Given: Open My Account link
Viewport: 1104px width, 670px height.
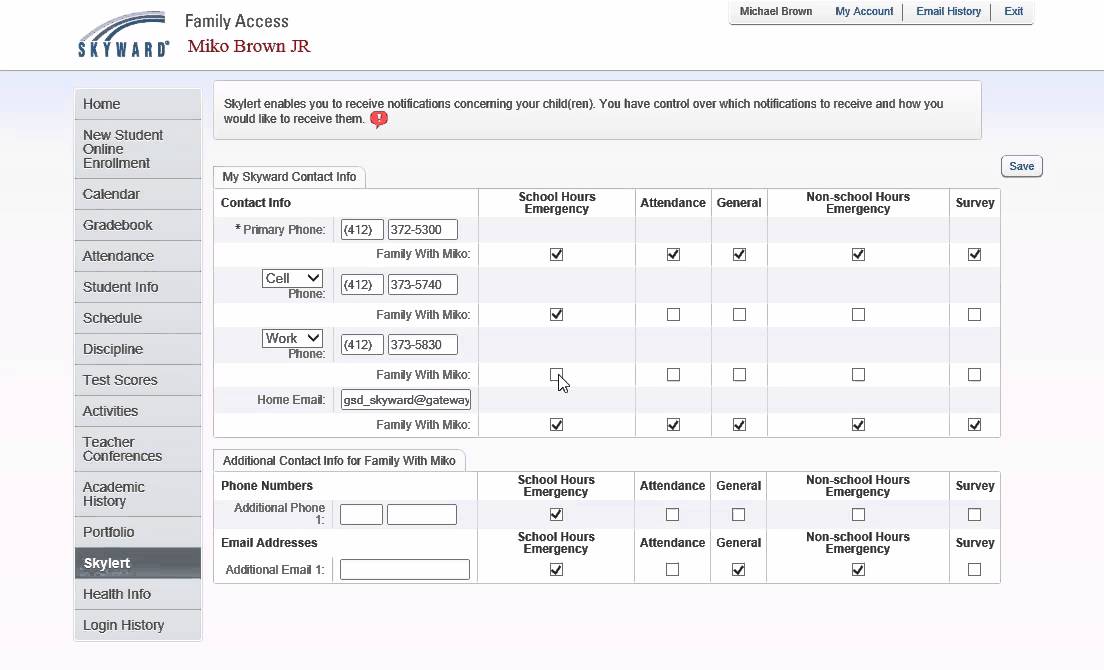Looking at the screenshot, I should click(864, 11).
